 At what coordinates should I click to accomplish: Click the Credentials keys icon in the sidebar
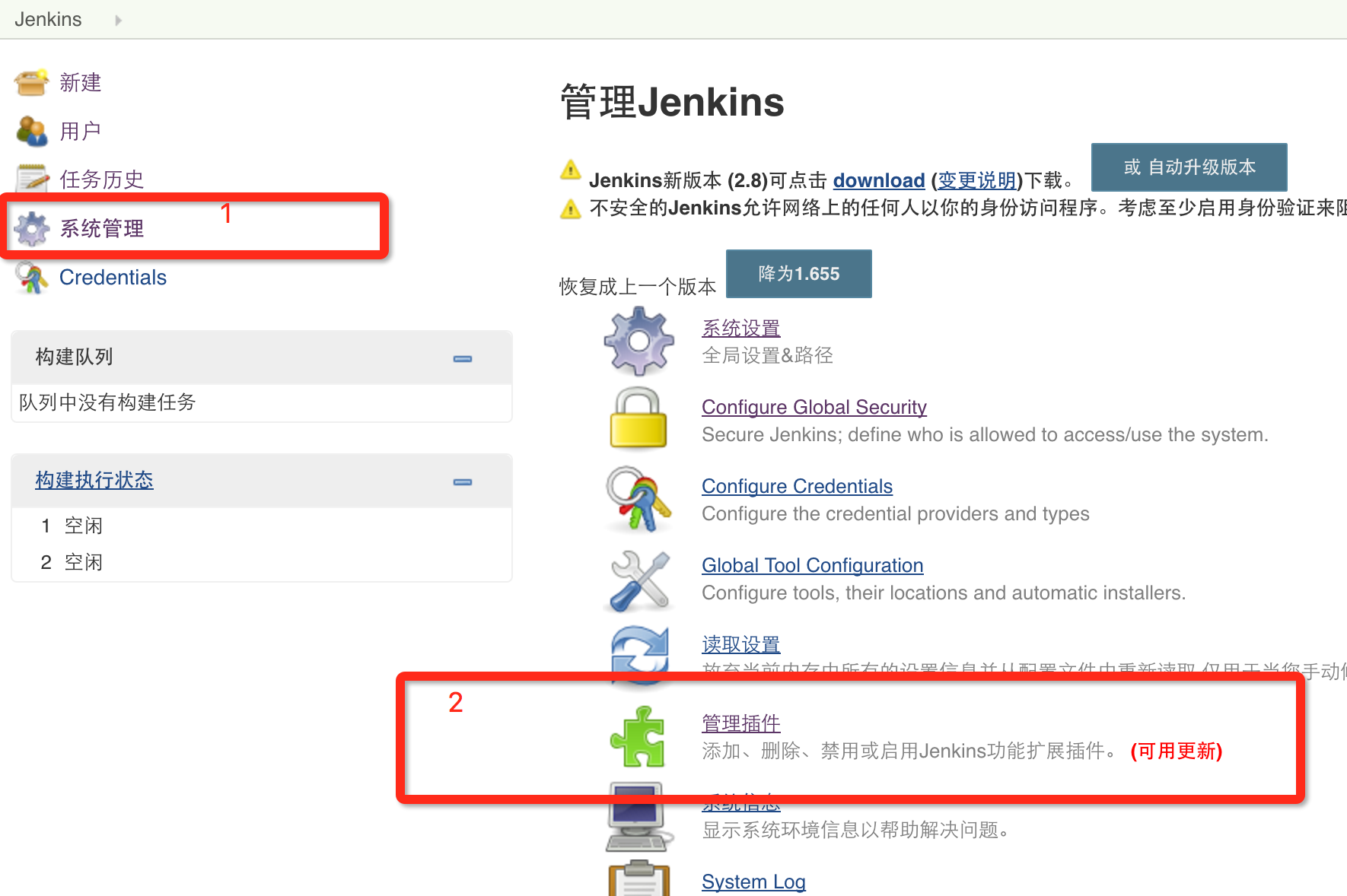tap(31, 278)
